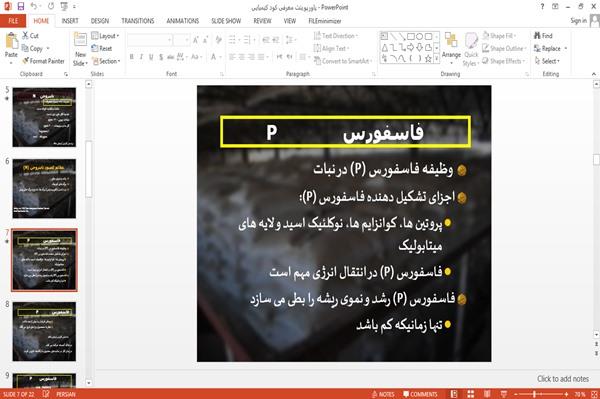Image resolution: width=600 pixels, height=399 pixels.
Task: Click Sign in link
Action: click(x=578, y=21)
